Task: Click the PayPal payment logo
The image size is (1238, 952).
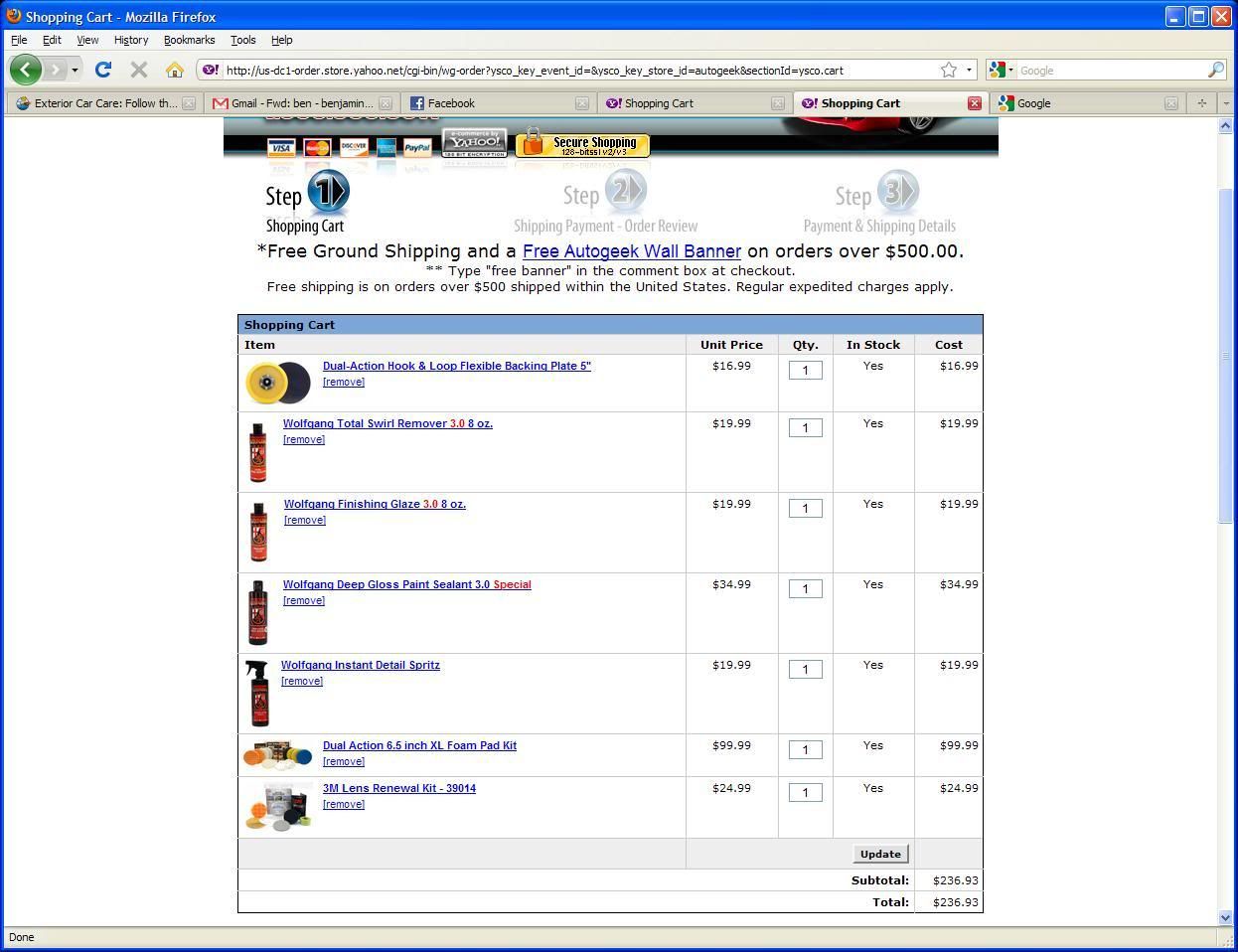Action: point(417,148)
